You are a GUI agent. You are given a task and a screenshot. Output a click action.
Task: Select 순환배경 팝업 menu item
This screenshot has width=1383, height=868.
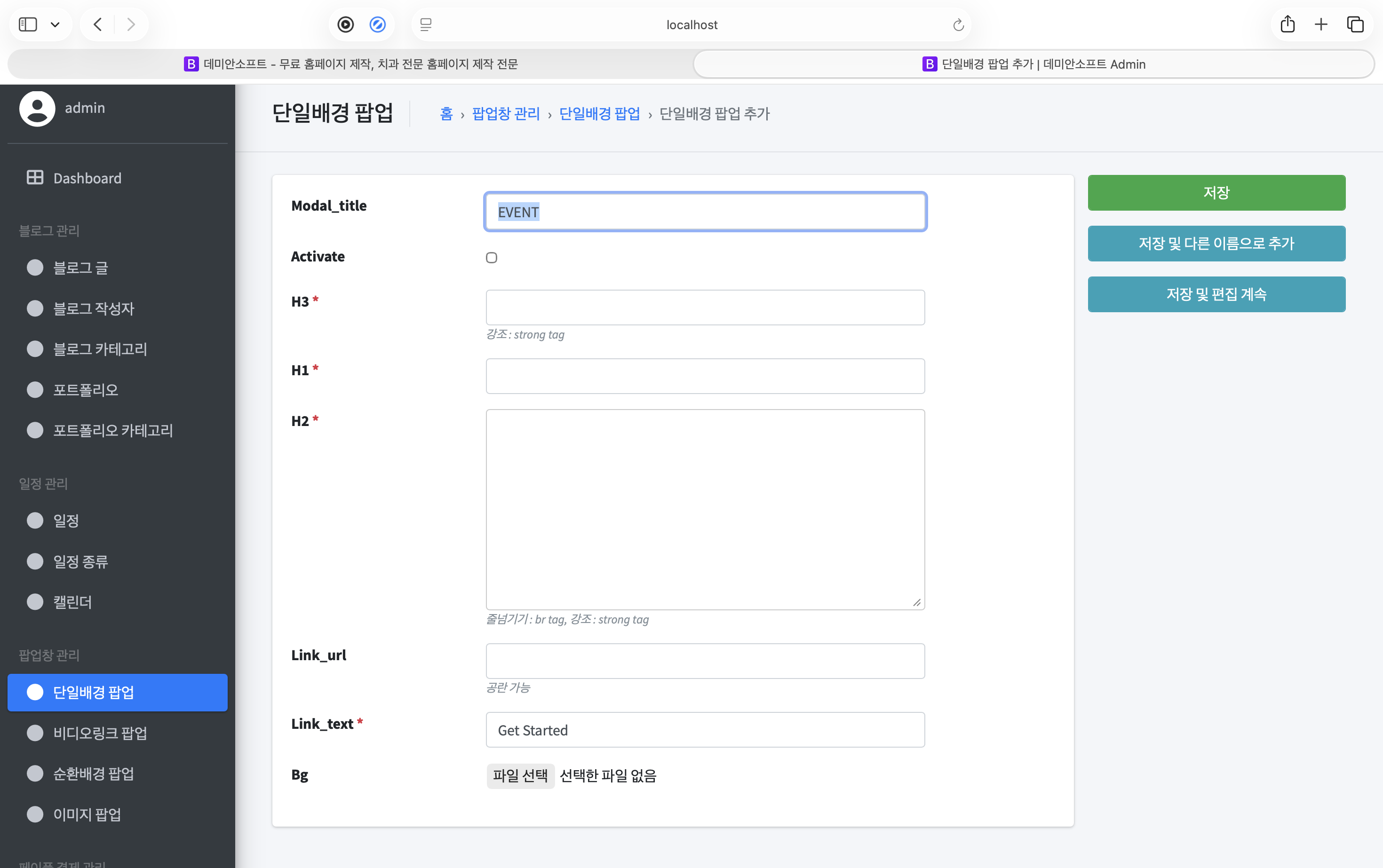tap(94, 773)
